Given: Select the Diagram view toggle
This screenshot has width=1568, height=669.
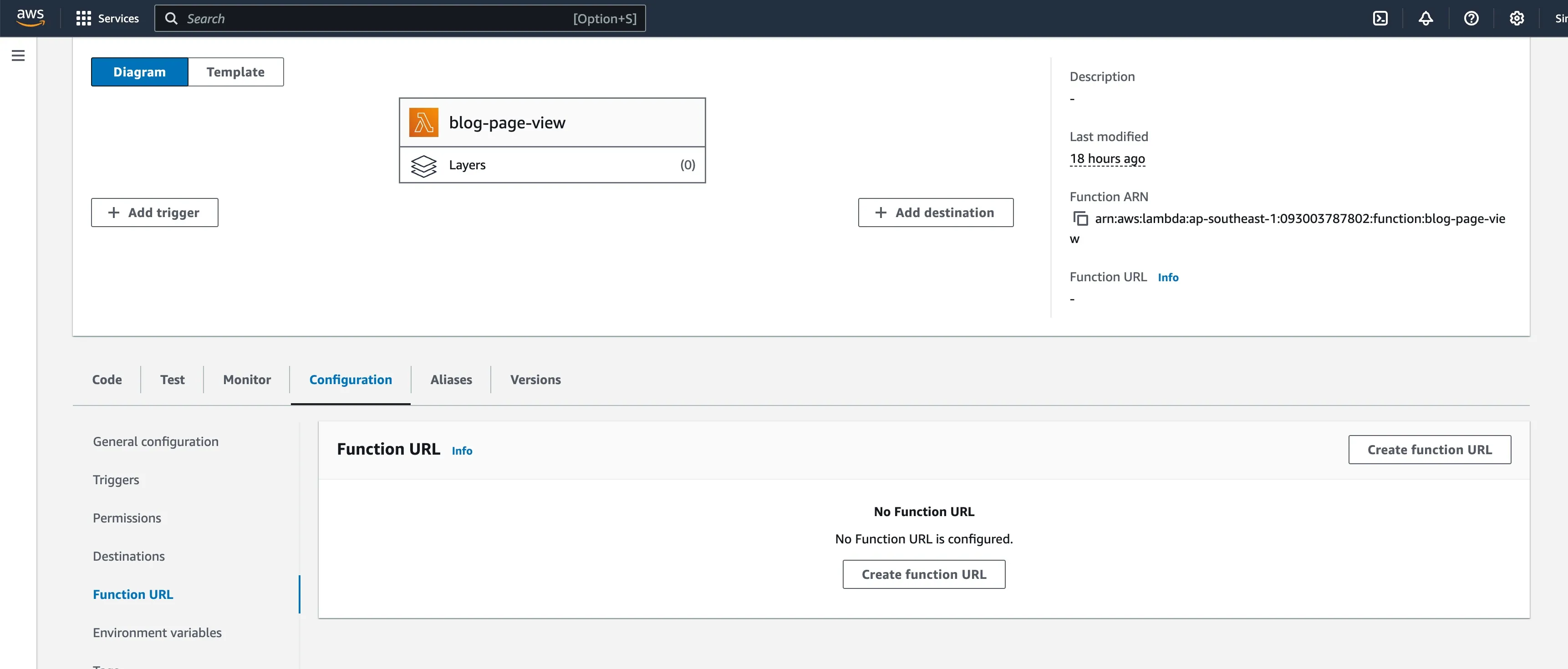Looking at the screenshot, I should coord(139,72).
